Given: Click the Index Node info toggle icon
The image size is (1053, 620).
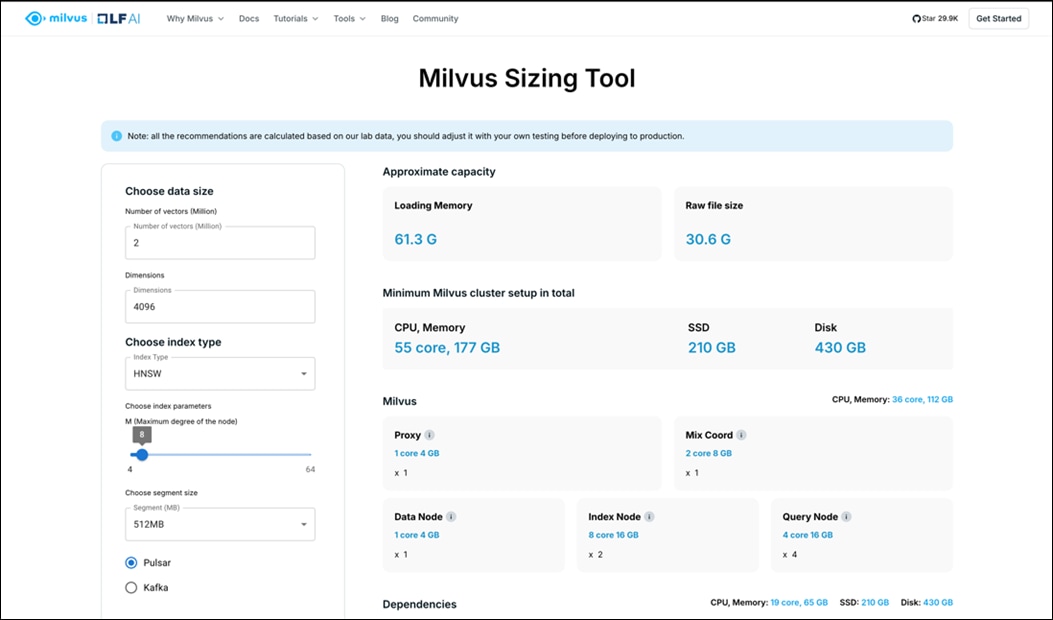Looking at the screenshot, I should click(x=650, y=517).
